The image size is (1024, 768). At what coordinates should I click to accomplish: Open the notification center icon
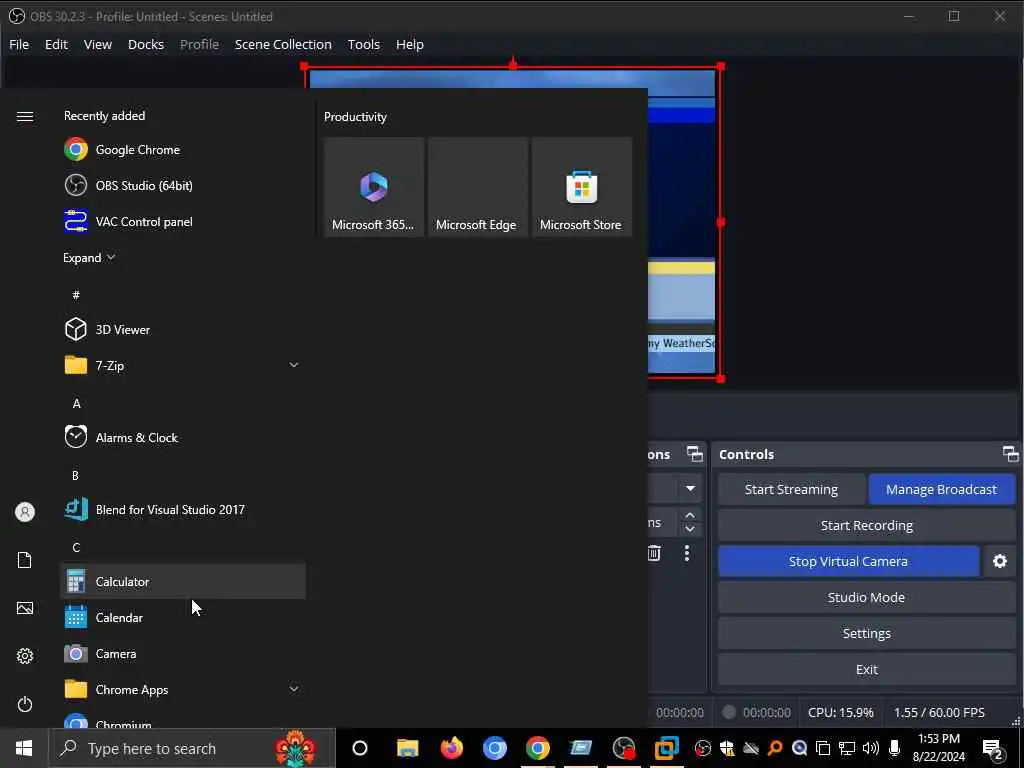click(993, 749)
